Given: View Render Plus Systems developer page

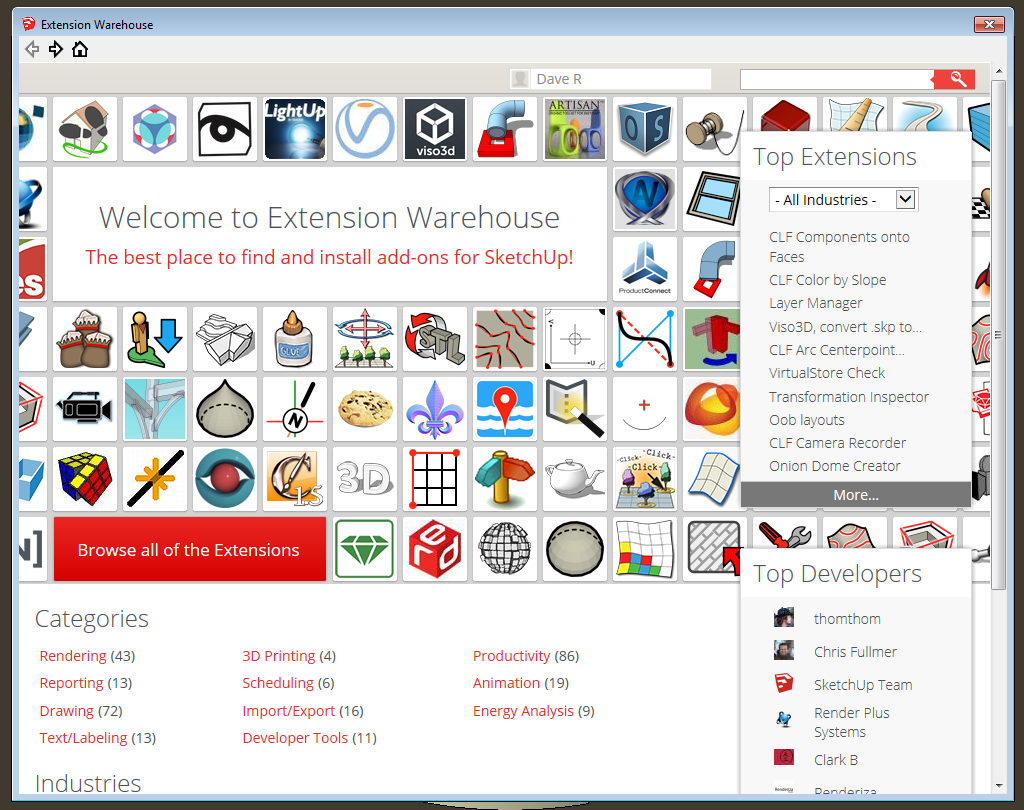Looking at the screenshot, I should click(852, 722).
